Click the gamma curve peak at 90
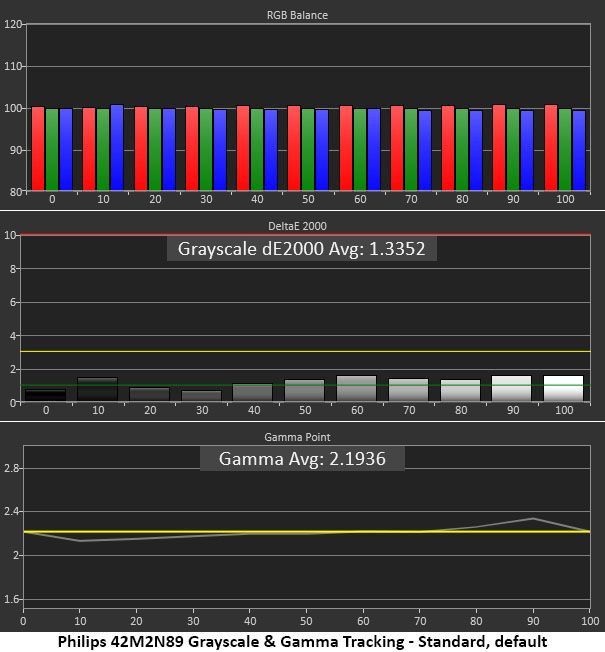 (x=533, y=519)
